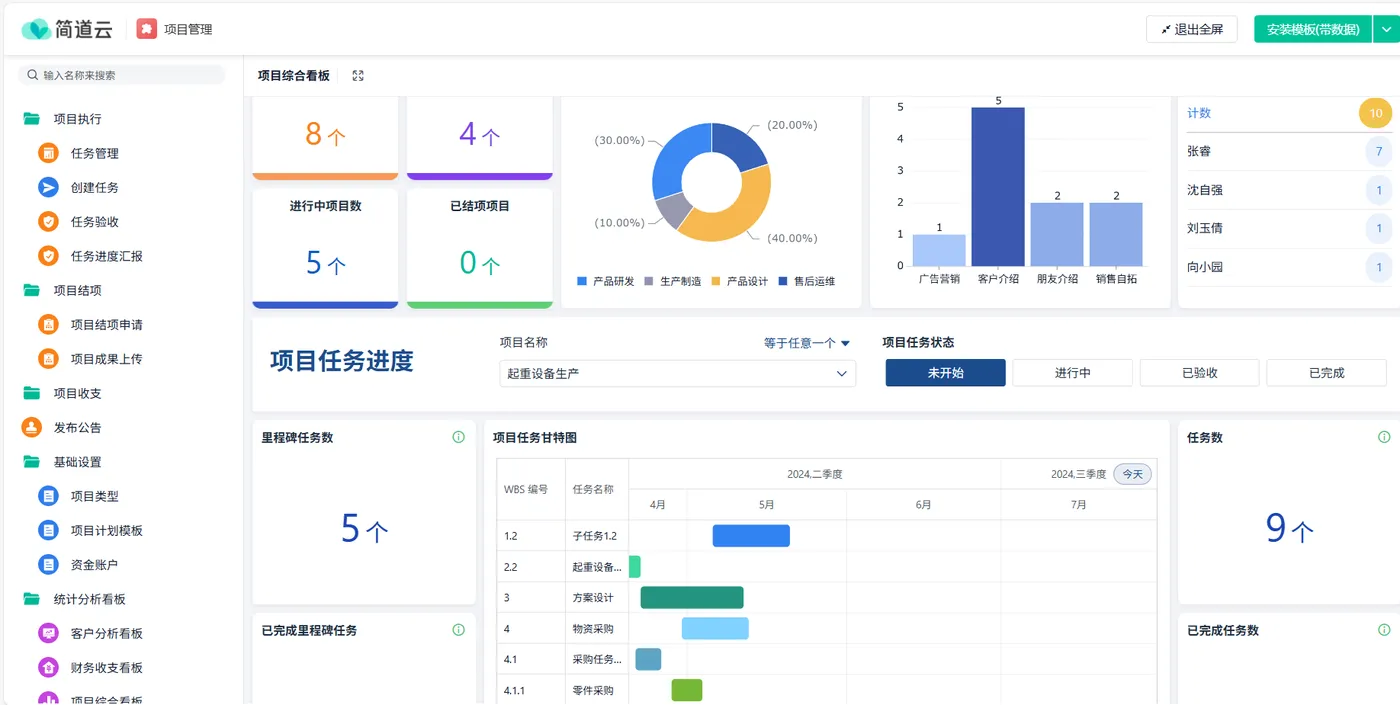Viewport: 1400px width, 705px height.
Task: Click the 发布公告 icon
Action: (x=32, y=427)
